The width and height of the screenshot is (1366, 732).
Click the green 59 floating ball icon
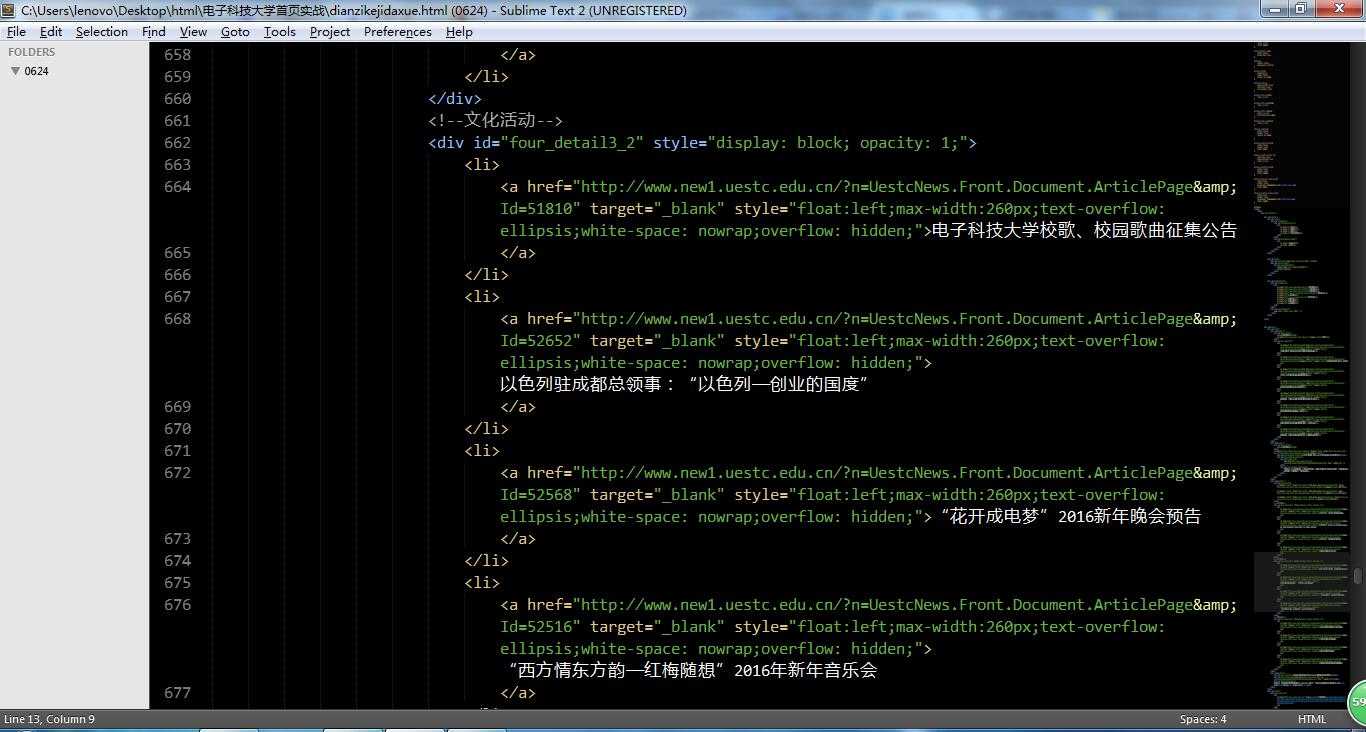pyautogui.click(x=1357, y=702)
